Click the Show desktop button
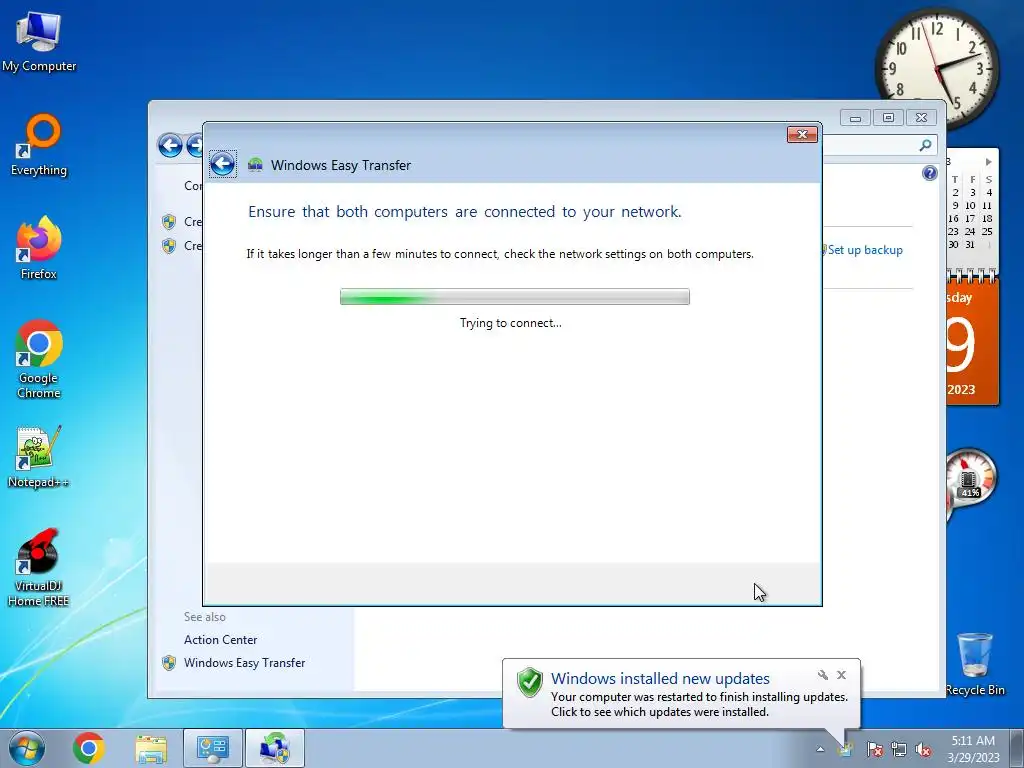This screenshot has height=768, width=1024. pos(1016,748)
